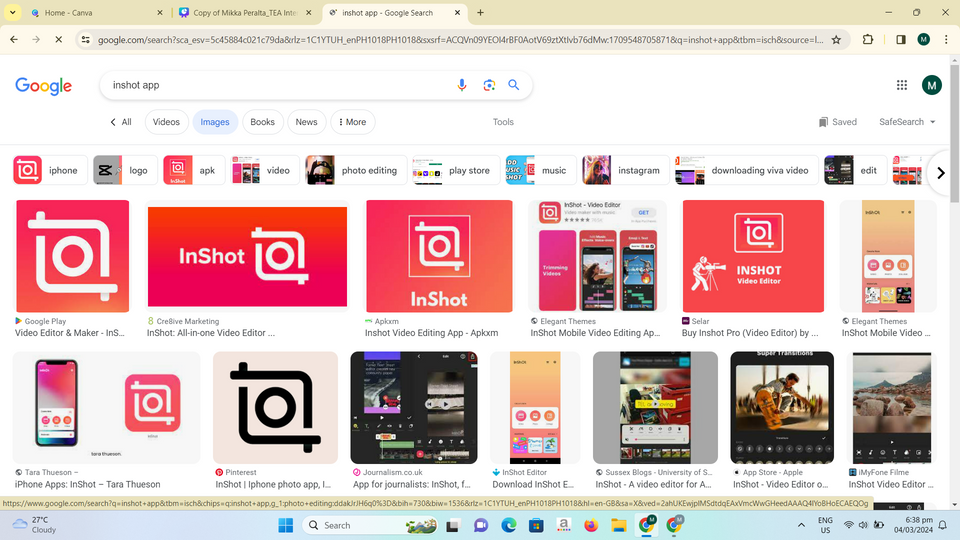Image resolution: width=960 pixels, height=540 pixels.
Task: Open File Explorer from taskbar
Action: click(x=618, y=525)
